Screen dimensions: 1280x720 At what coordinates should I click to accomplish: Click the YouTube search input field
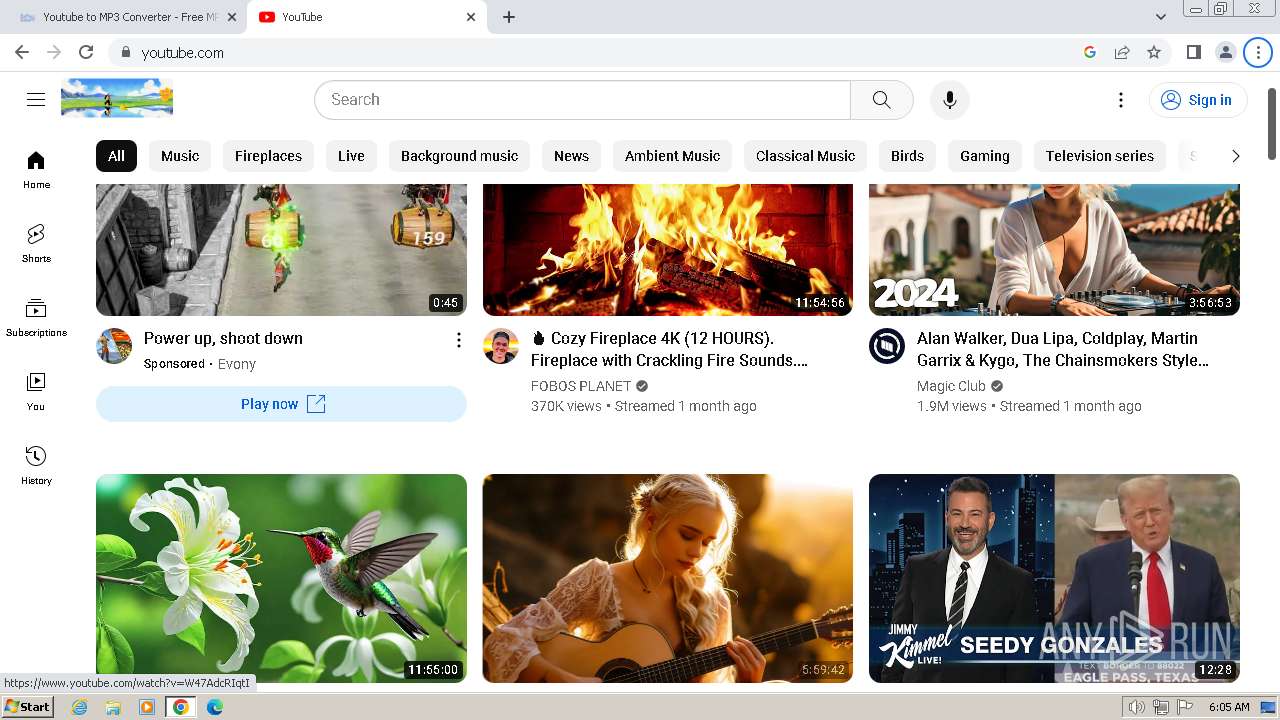pyautogui.click(x=582, y=99)
